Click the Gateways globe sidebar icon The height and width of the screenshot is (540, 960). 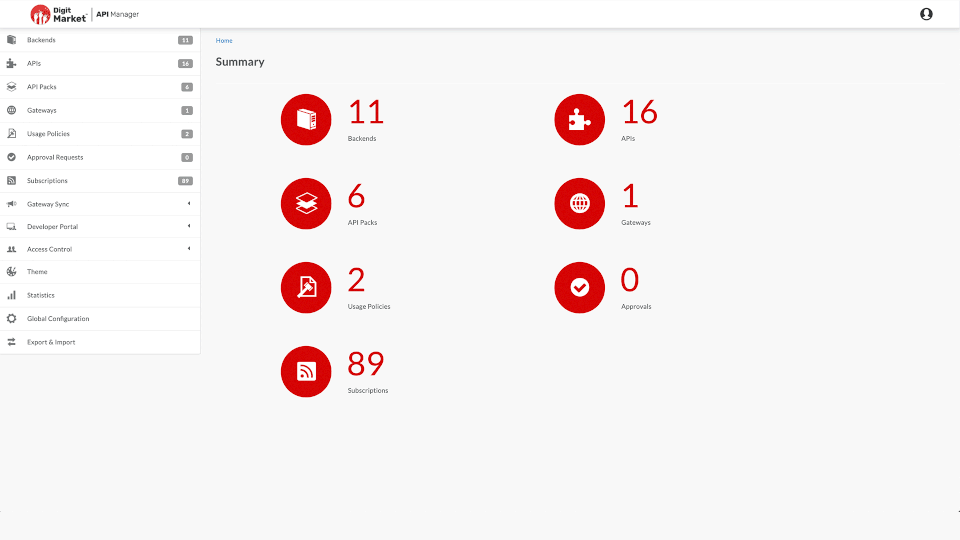(x=12, y=110)
